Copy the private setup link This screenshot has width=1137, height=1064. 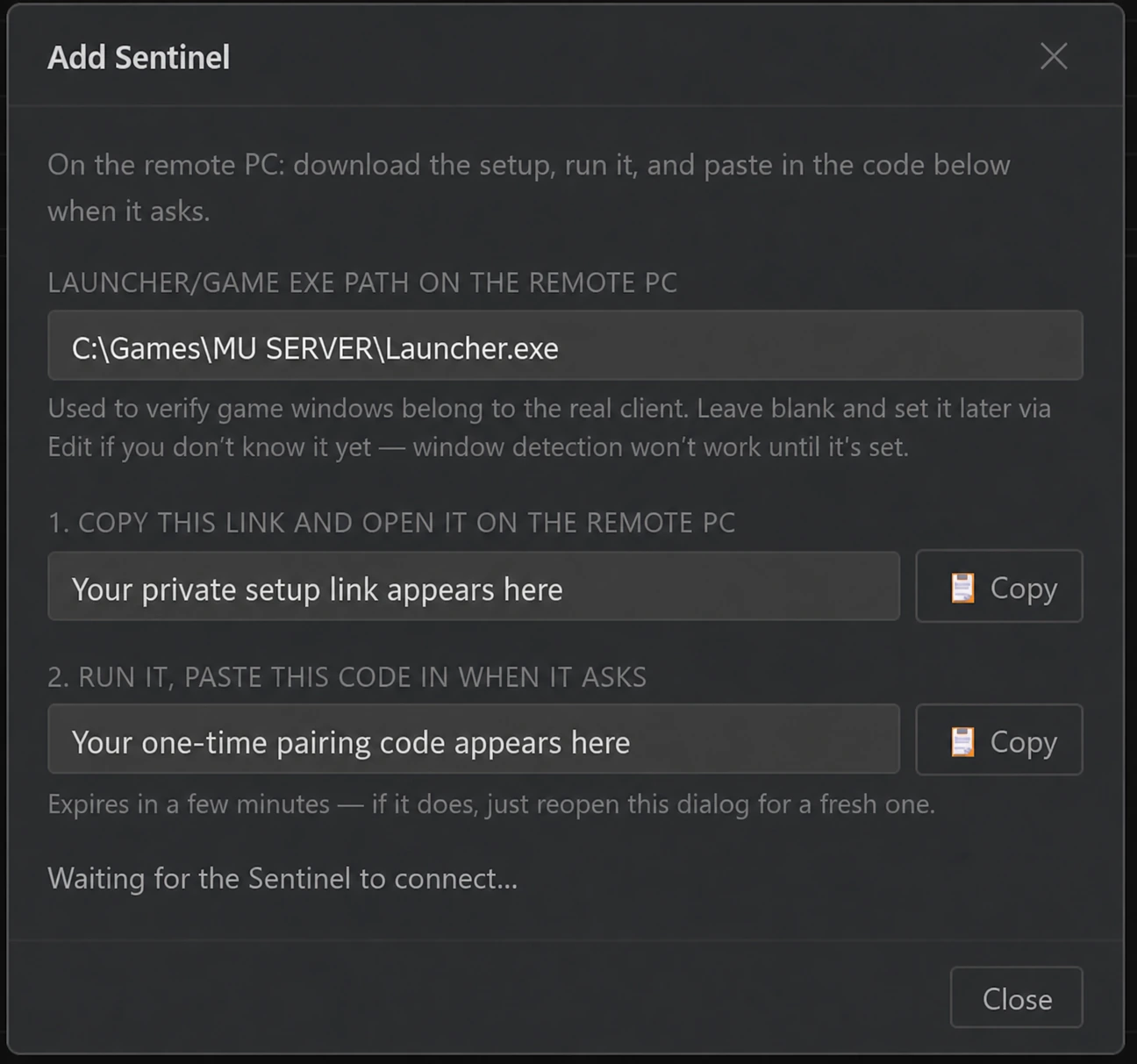click(x=999, y=586)
